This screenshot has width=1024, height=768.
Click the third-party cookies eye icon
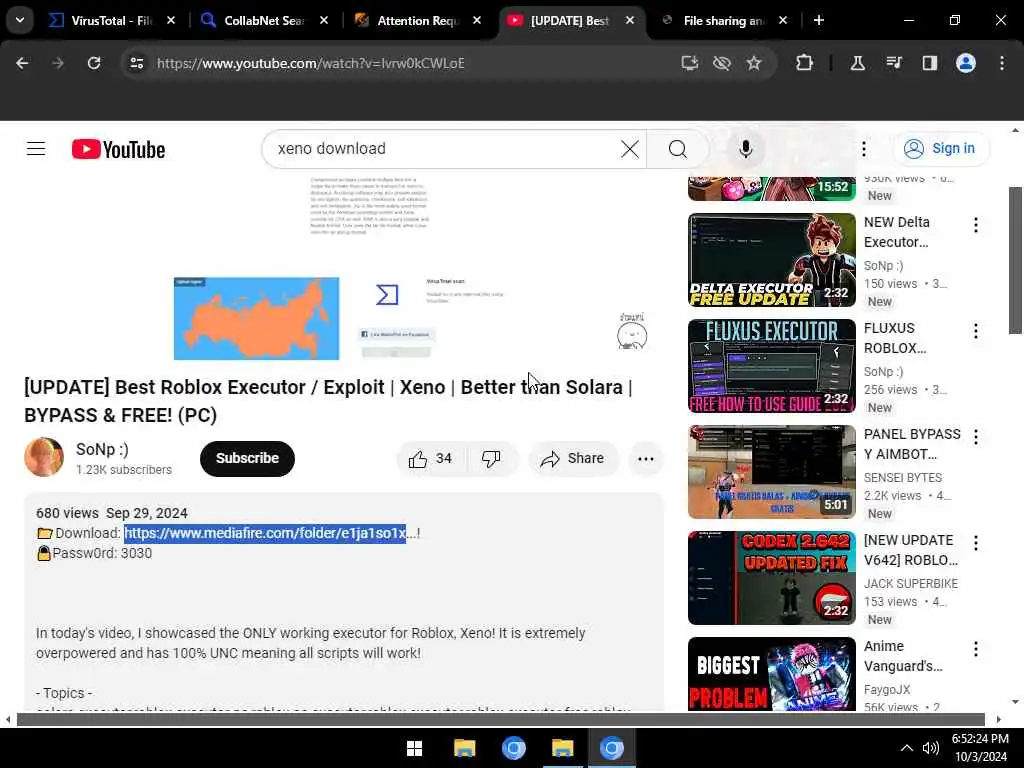(722, 63)
